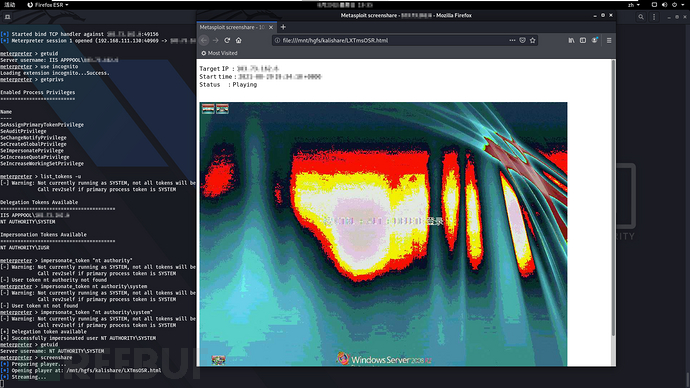Click the back navigation arrow

tap(204, 40)
